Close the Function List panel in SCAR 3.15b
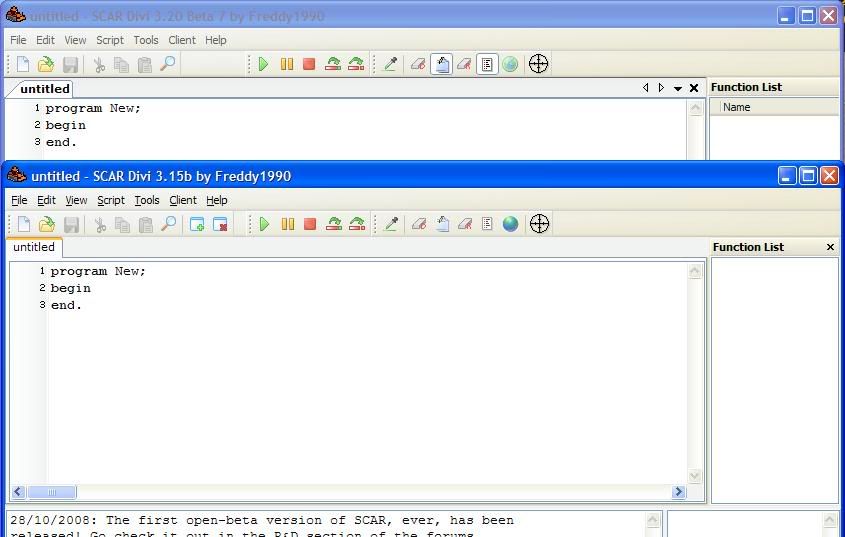This screenshot has height=537, width=845. [830, 247]
